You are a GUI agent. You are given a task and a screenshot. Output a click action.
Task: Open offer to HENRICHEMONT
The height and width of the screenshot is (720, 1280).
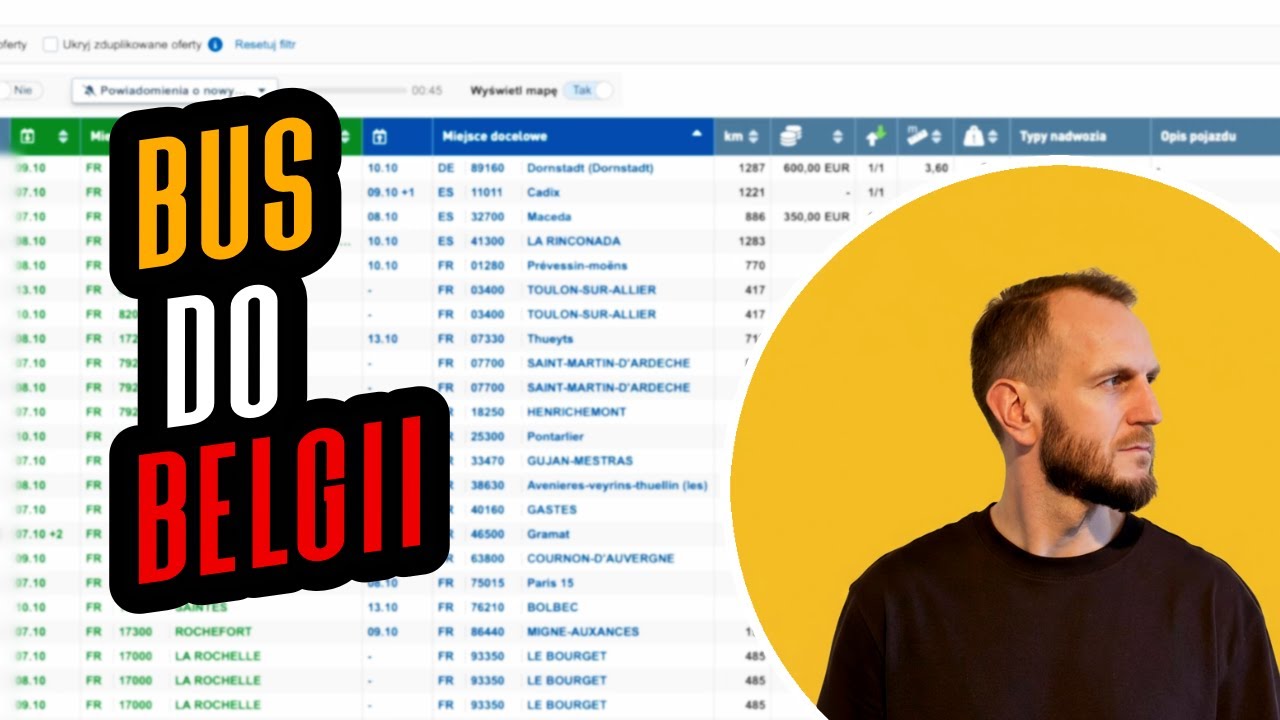(x=576, y=412)
